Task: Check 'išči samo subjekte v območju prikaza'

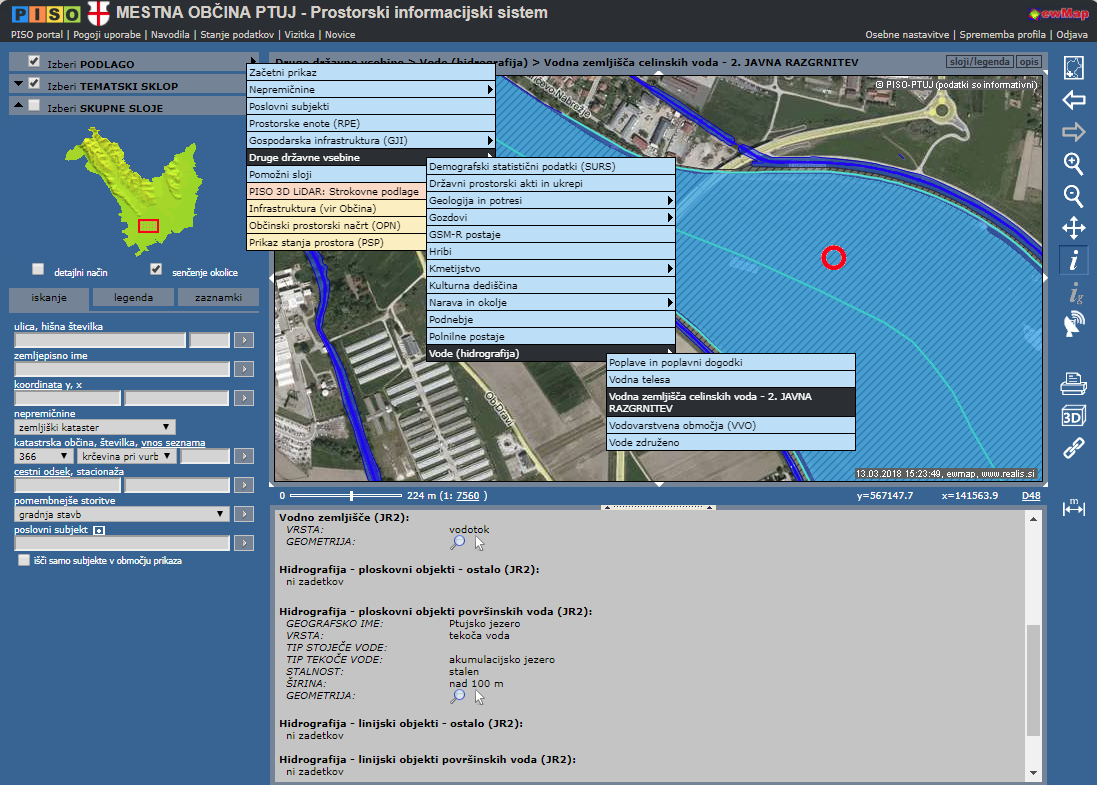Action: coord(24,561)
